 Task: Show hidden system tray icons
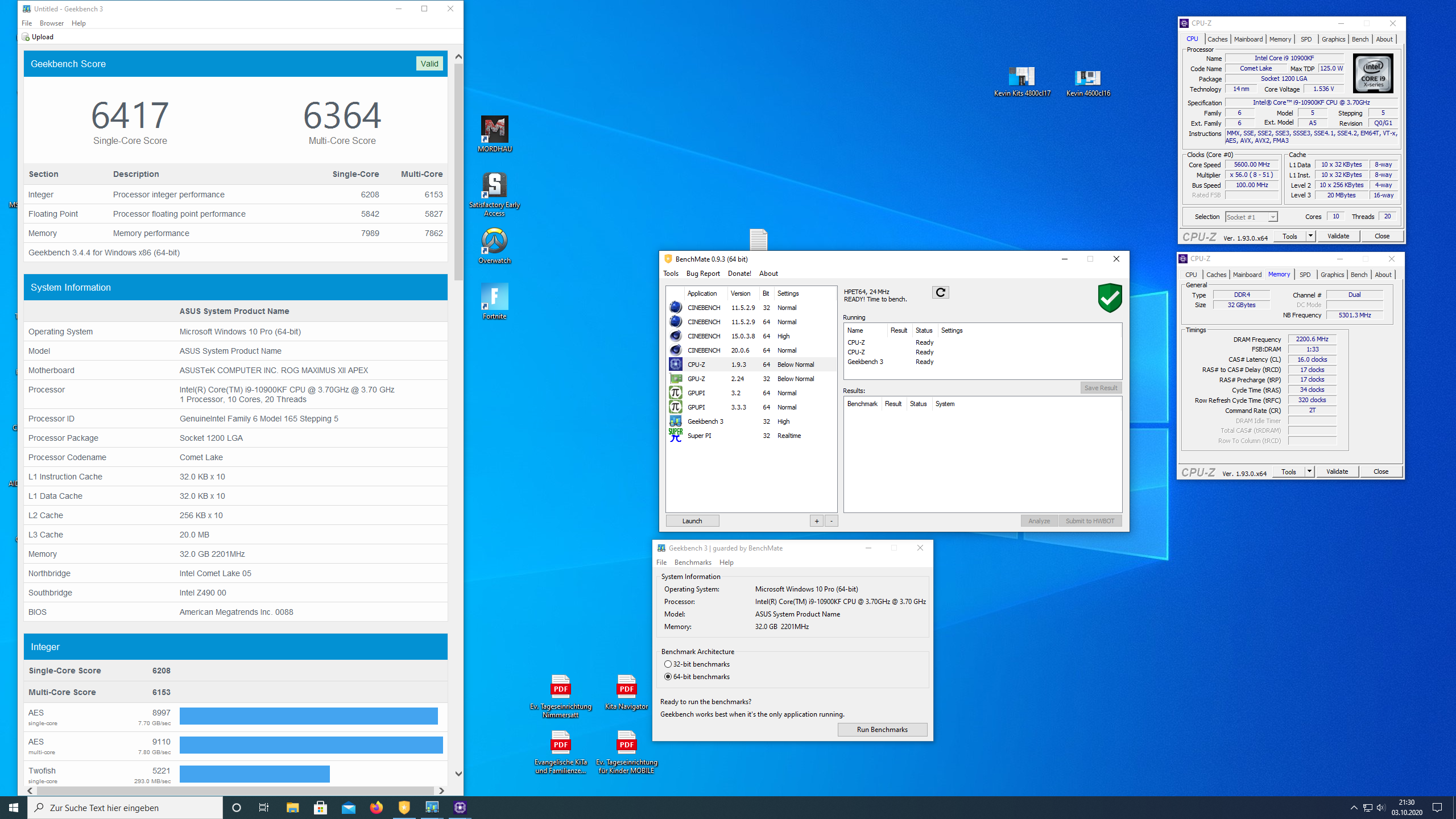(x=1354, y=808)
